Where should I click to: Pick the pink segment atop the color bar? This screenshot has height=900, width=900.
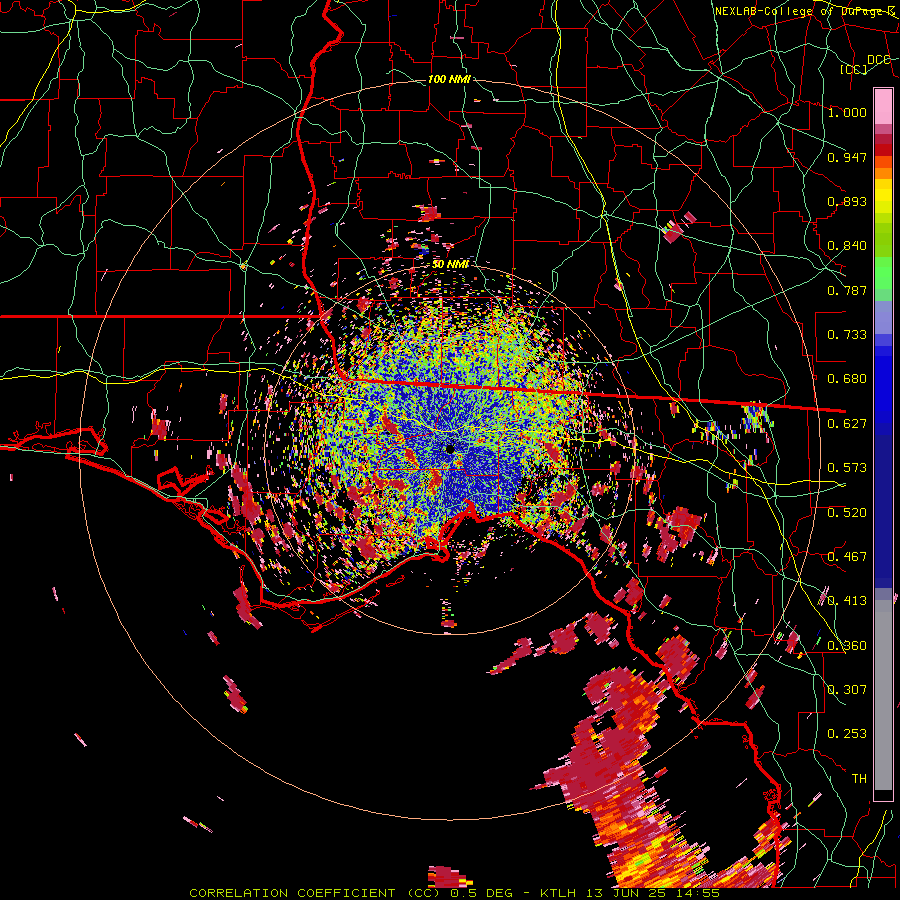pyautogui.click(x=883, y=106)
